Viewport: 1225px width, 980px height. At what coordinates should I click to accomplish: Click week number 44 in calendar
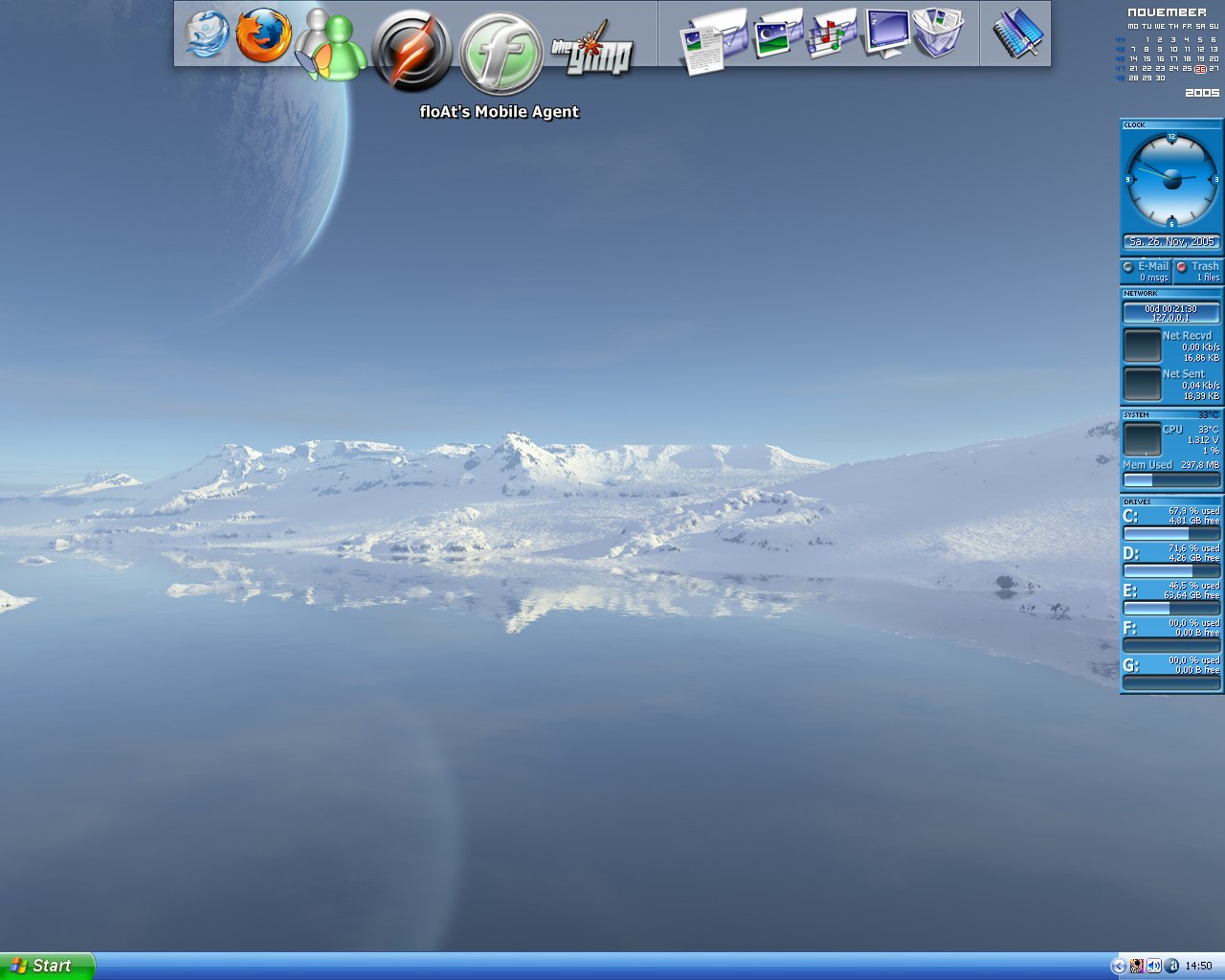pos(1121,40)
